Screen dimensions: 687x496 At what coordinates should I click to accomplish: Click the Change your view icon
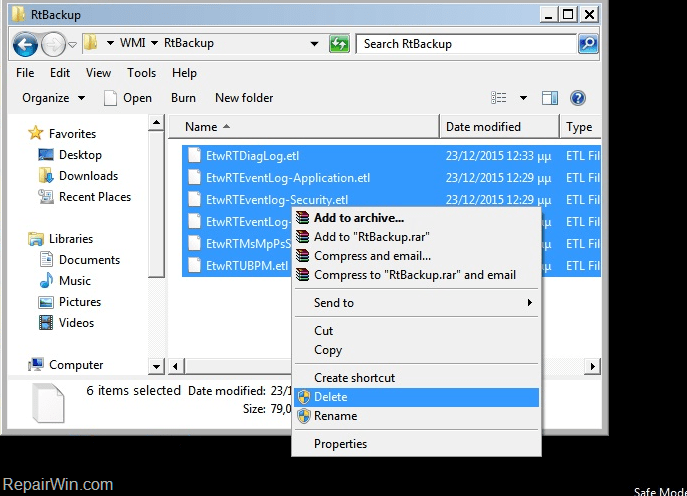(499, 98)
